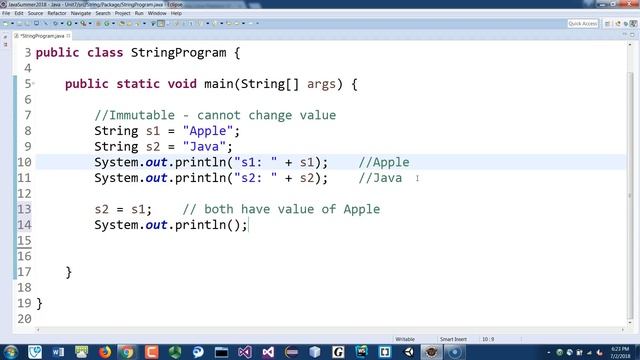The width and height of the screenshot is (640, 360).
Task: Open the black G logo taskbar icon
Action: coord(338,352)
